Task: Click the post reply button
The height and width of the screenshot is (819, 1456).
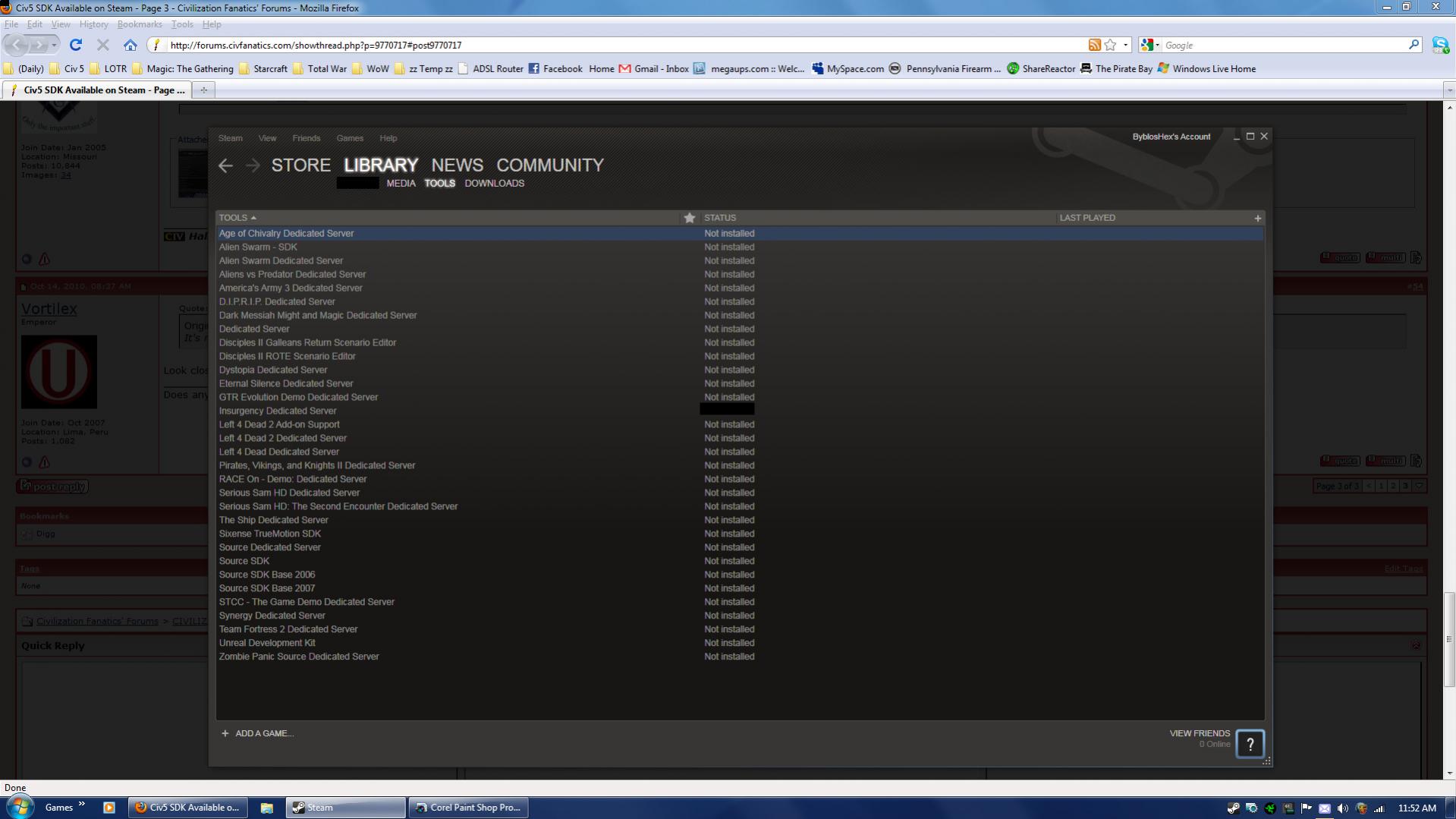Action: tap(52, 487)
